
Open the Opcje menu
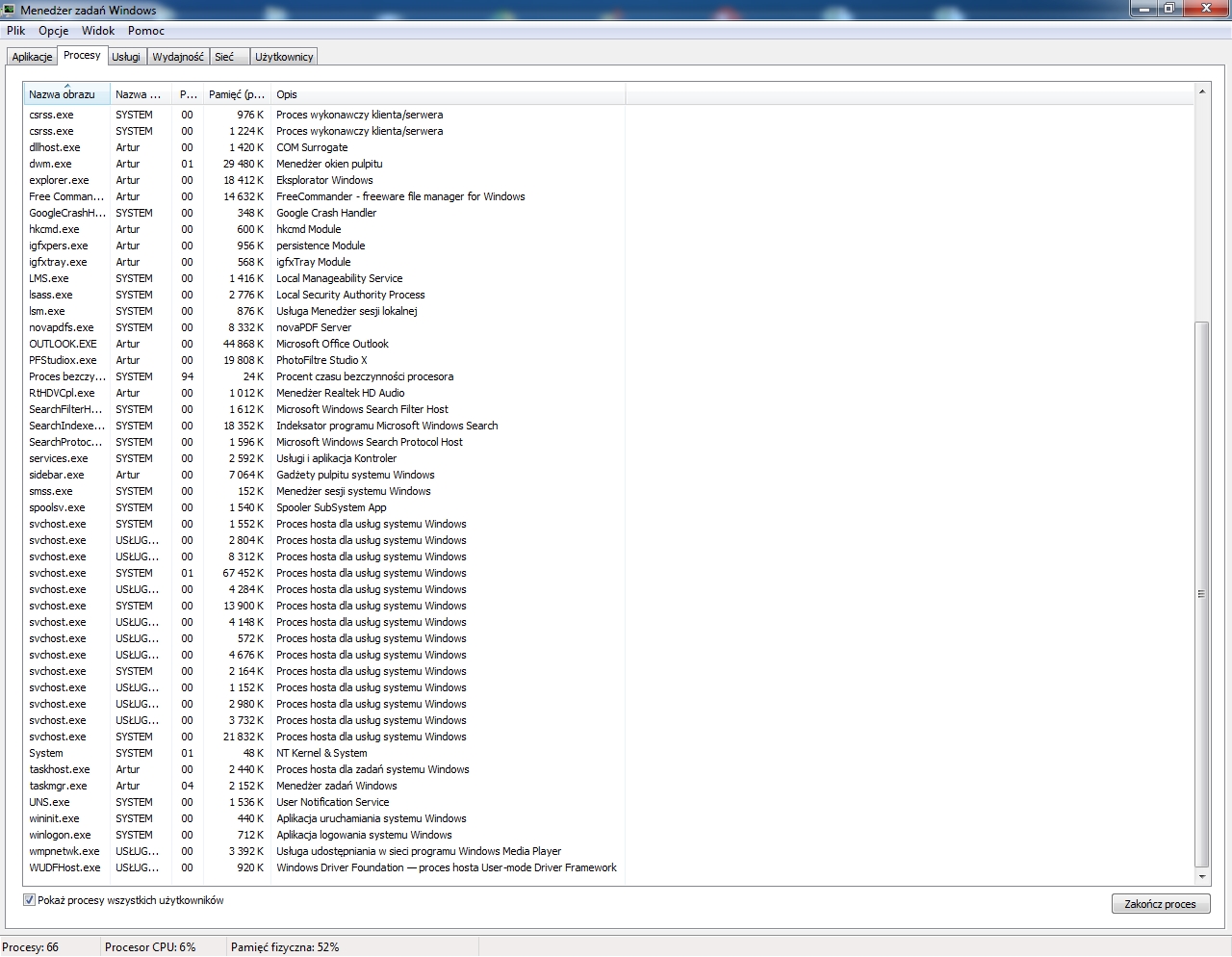click(54, 31)
